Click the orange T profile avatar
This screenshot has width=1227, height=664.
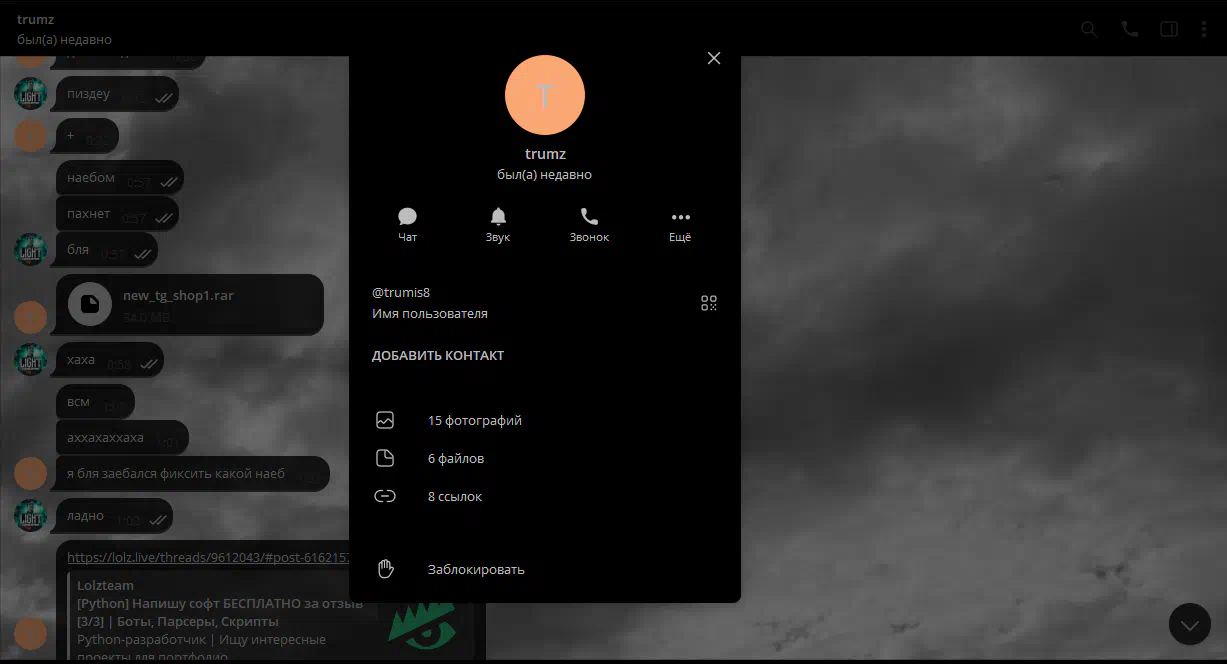(545, 95)
